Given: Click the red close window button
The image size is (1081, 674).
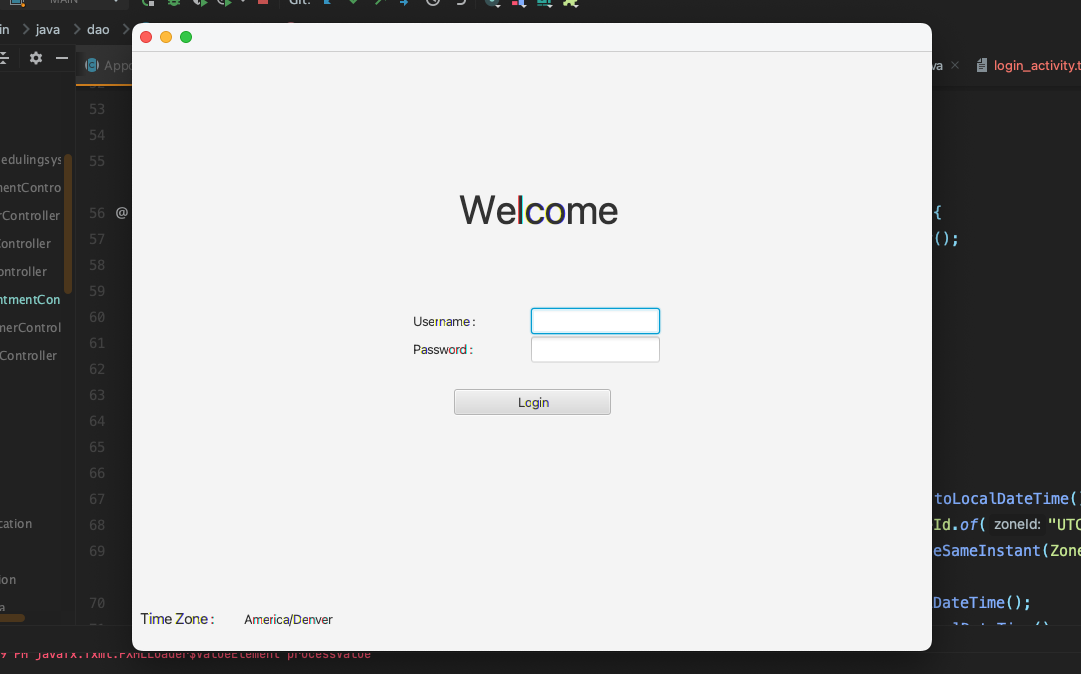Looking at the screenshot, I should [x=146, y=37].
